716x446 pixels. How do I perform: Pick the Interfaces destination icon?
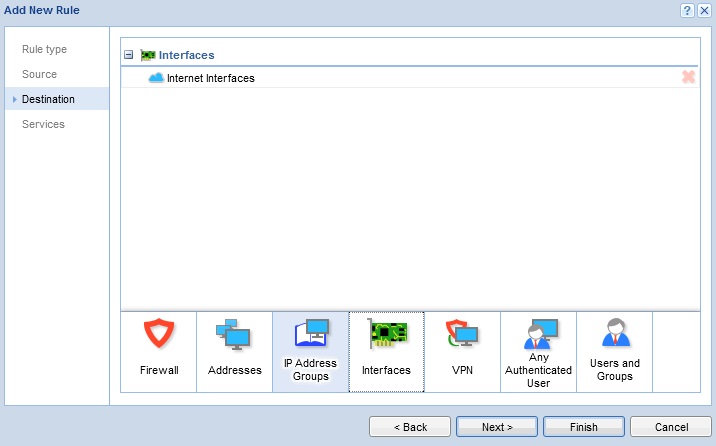pos(386,350)
